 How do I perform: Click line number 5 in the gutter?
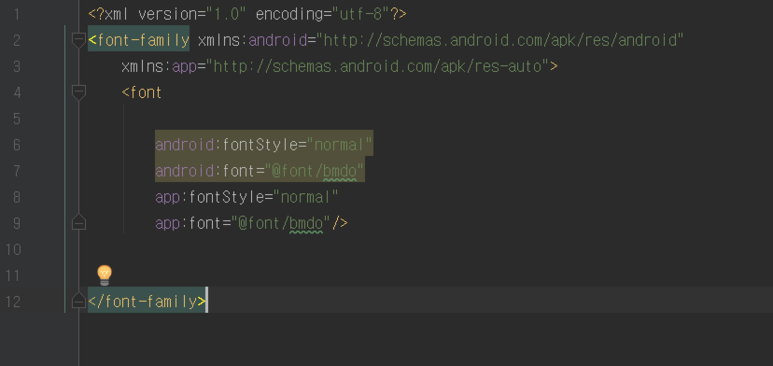click(17, 118)
